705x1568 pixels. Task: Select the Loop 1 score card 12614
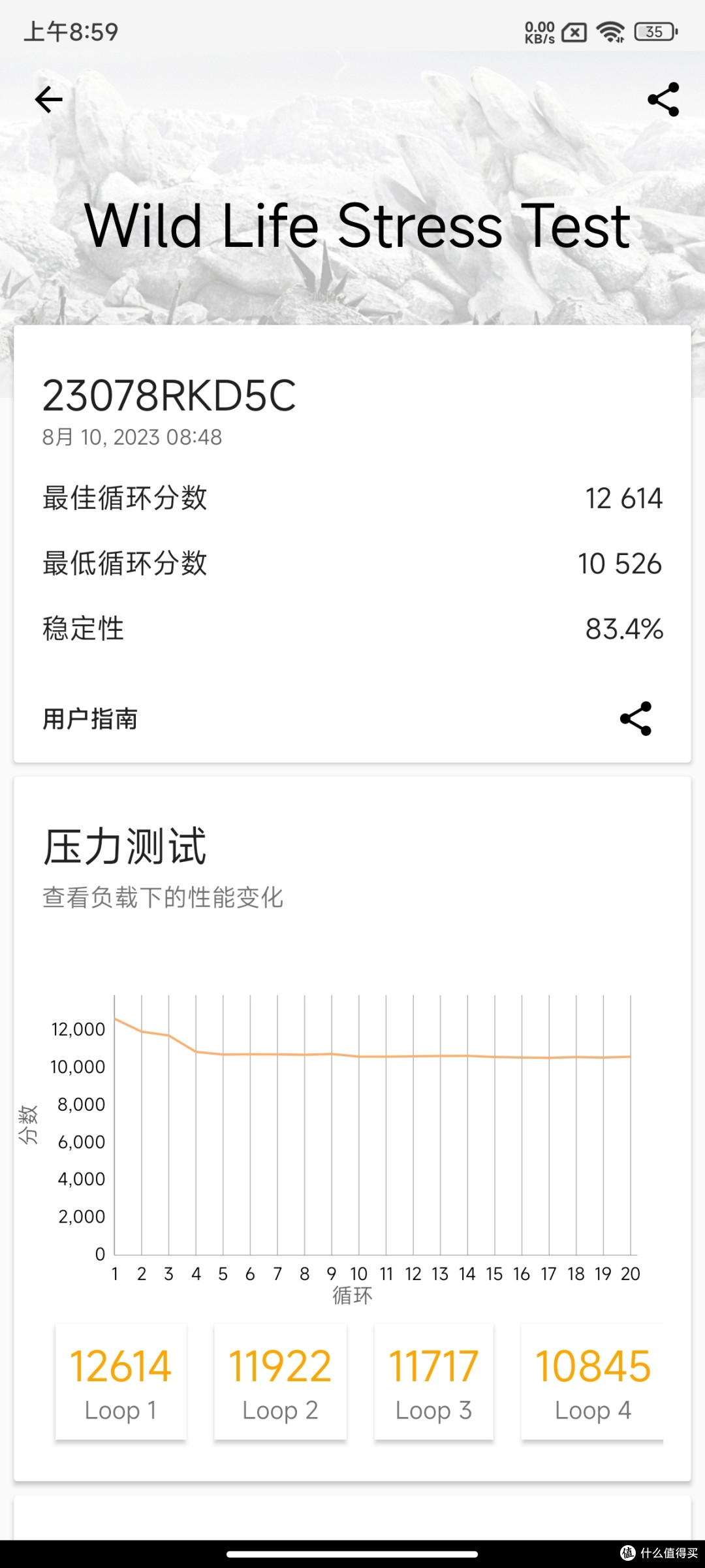click(x=121, y=1381)
